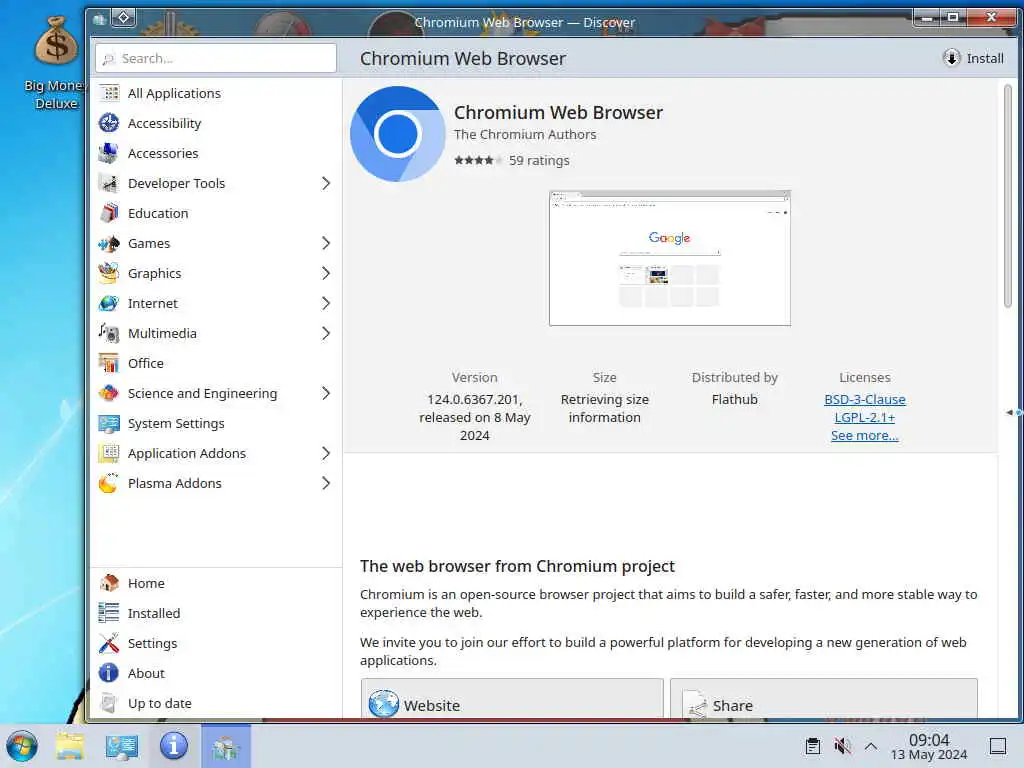
Task: Open the clipboard tray icon
Action: click(x=813, y=746)
